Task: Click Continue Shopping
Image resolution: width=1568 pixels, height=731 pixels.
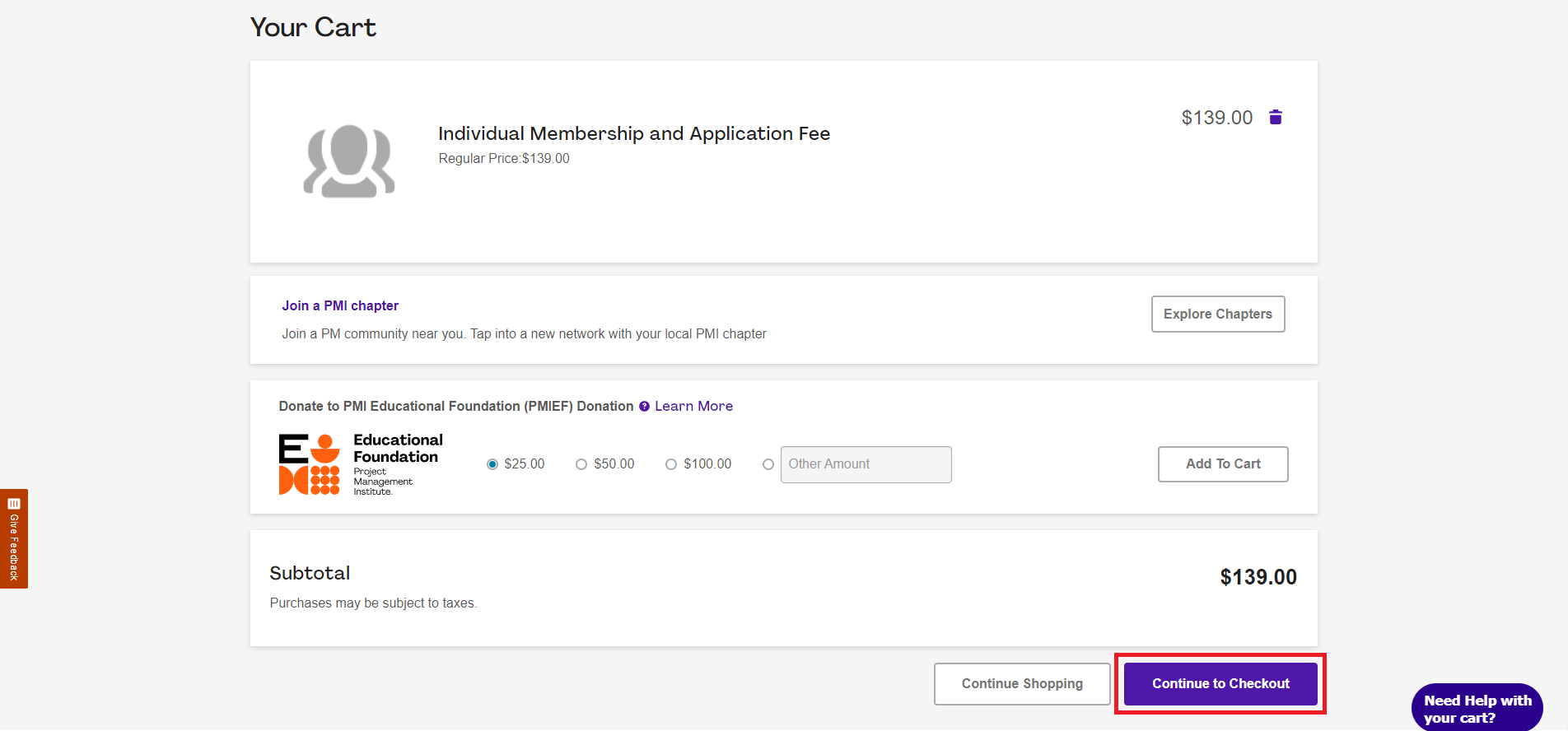Action: (1022, 683)
